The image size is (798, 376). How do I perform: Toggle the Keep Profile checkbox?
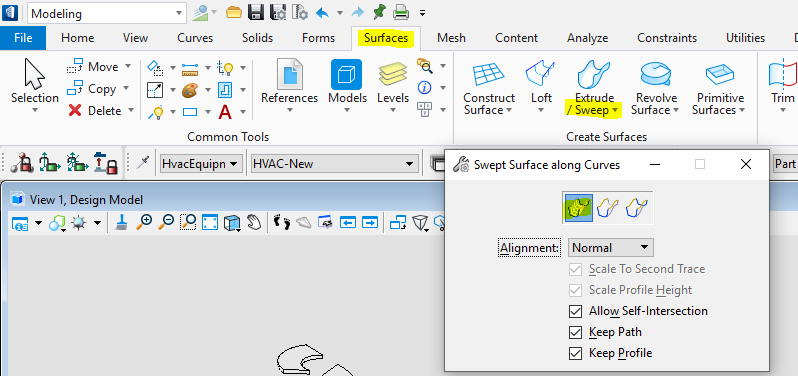pos(575,353)
